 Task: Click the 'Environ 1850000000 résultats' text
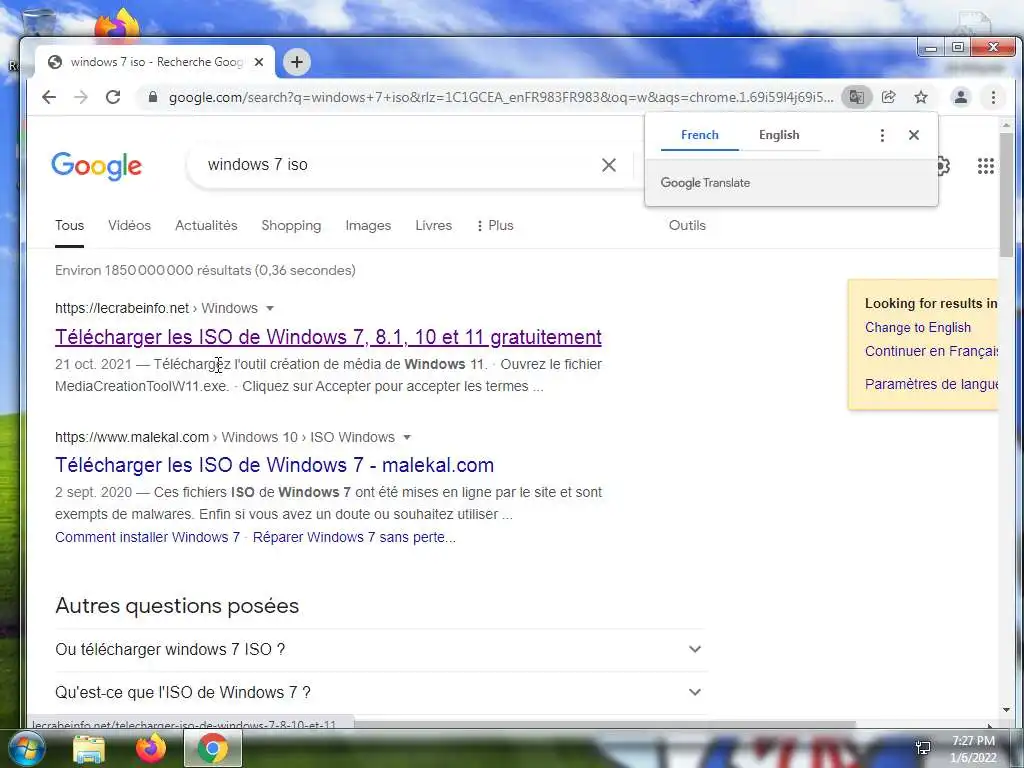coord(205,270)
